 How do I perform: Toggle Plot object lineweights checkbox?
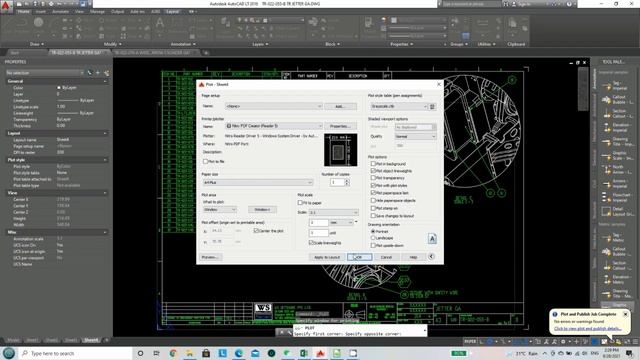[x=373, y=171]
